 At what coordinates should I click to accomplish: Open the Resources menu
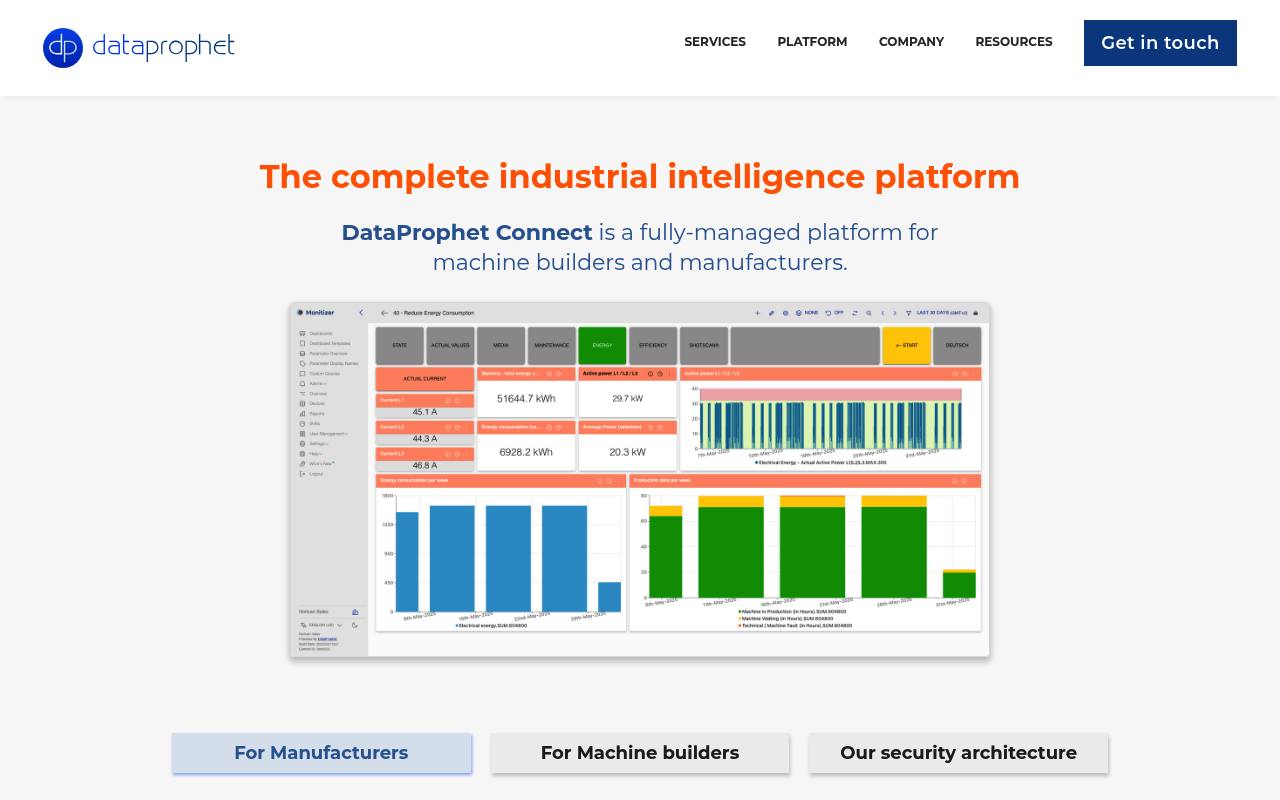click(1014, 42)
